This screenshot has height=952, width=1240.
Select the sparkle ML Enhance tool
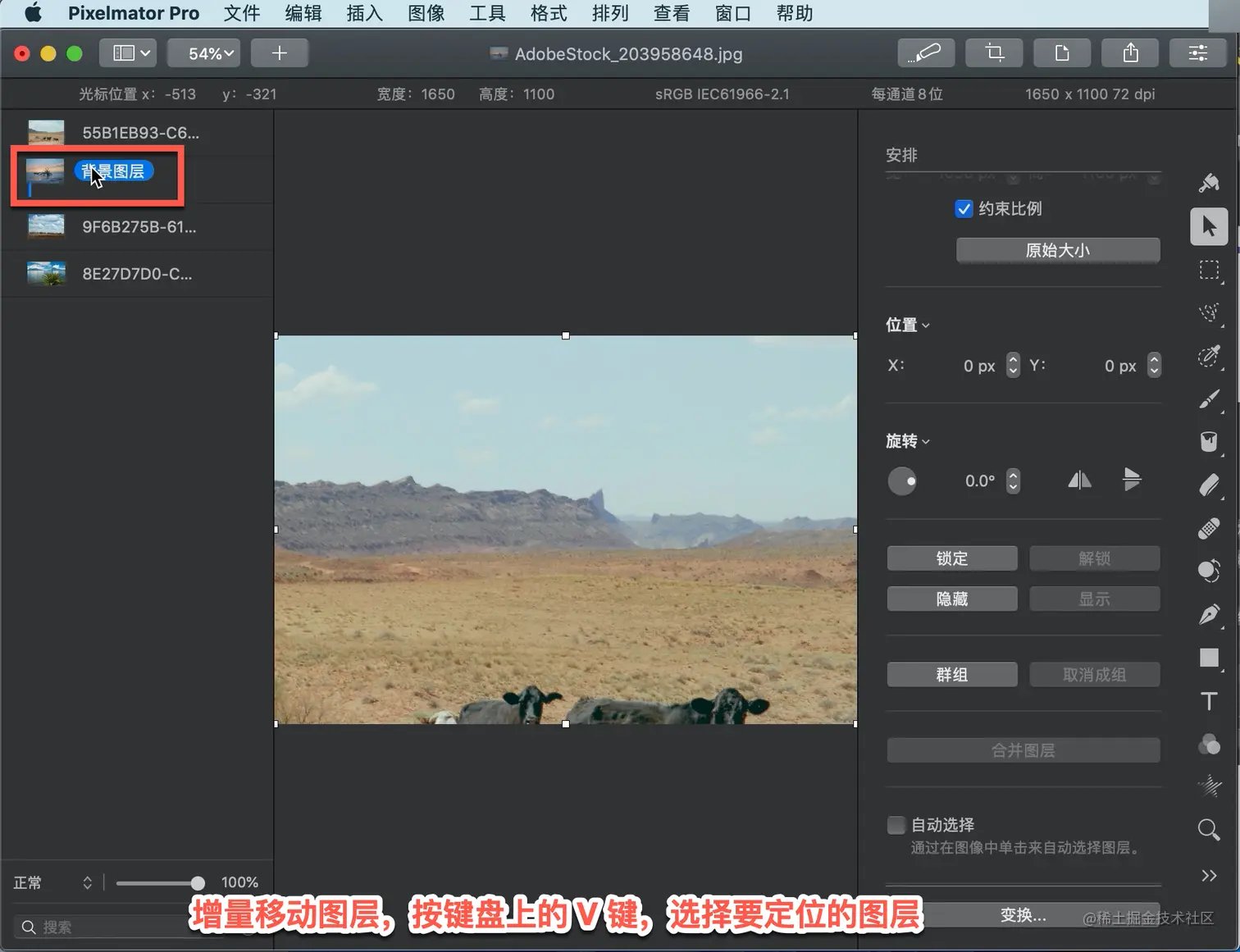pyautogui.click(x=1209, y=787)
